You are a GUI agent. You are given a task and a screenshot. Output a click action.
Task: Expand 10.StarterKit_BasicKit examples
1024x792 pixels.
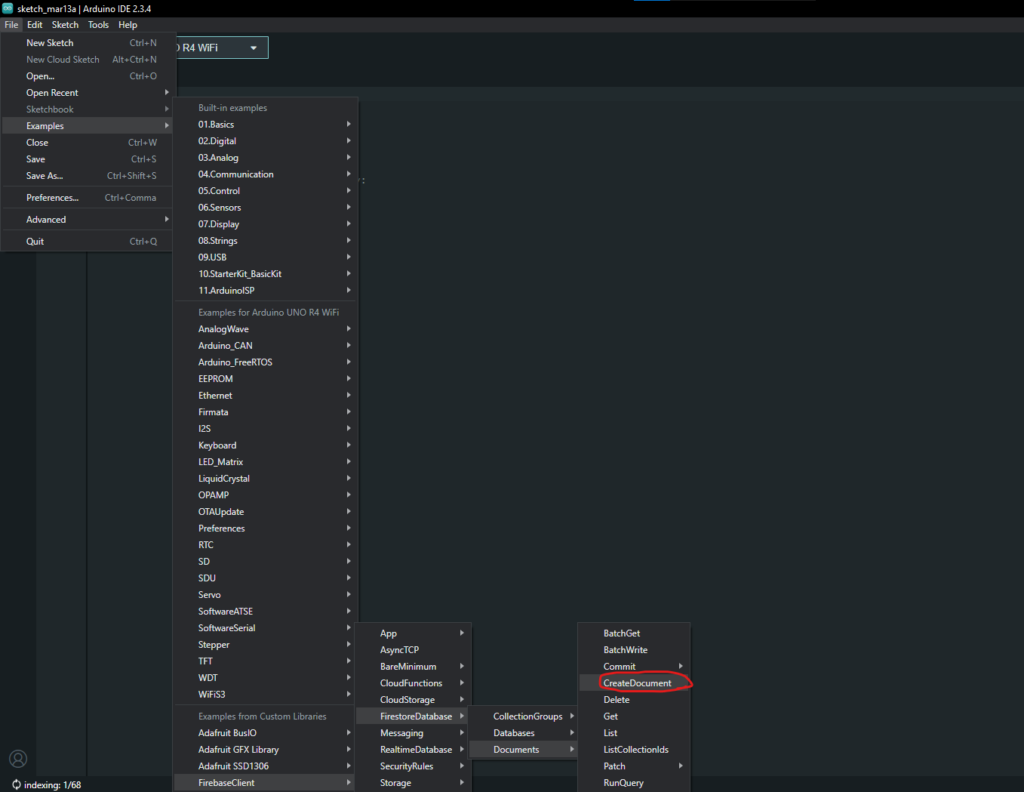266,274
